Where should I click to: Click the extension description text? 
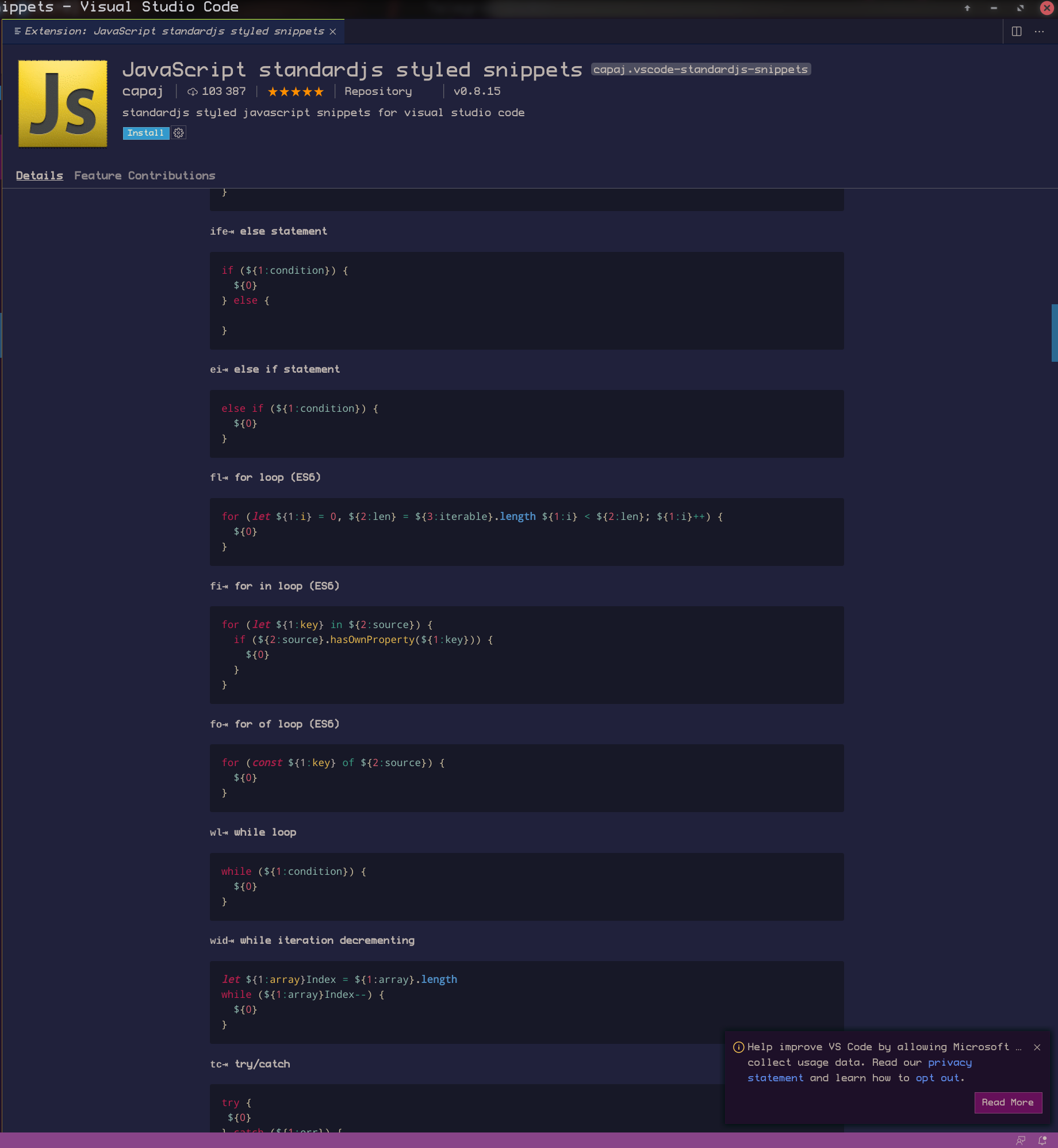[323, 113]
